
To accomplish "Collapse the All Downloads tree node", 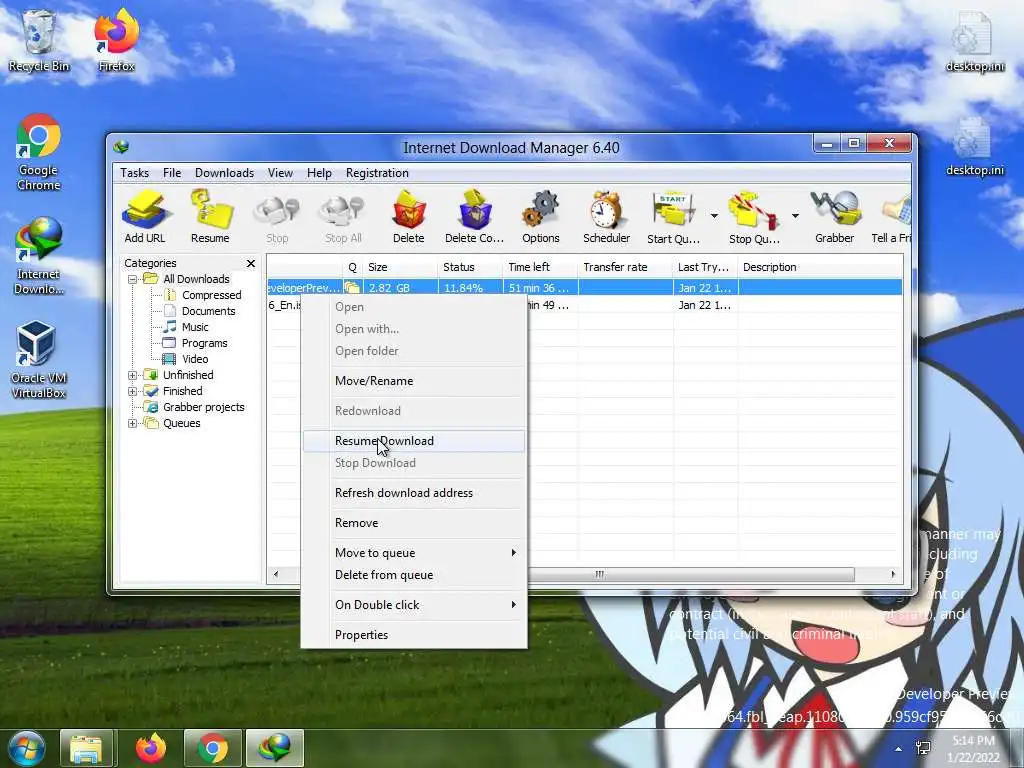I will (x=133, y=279).
